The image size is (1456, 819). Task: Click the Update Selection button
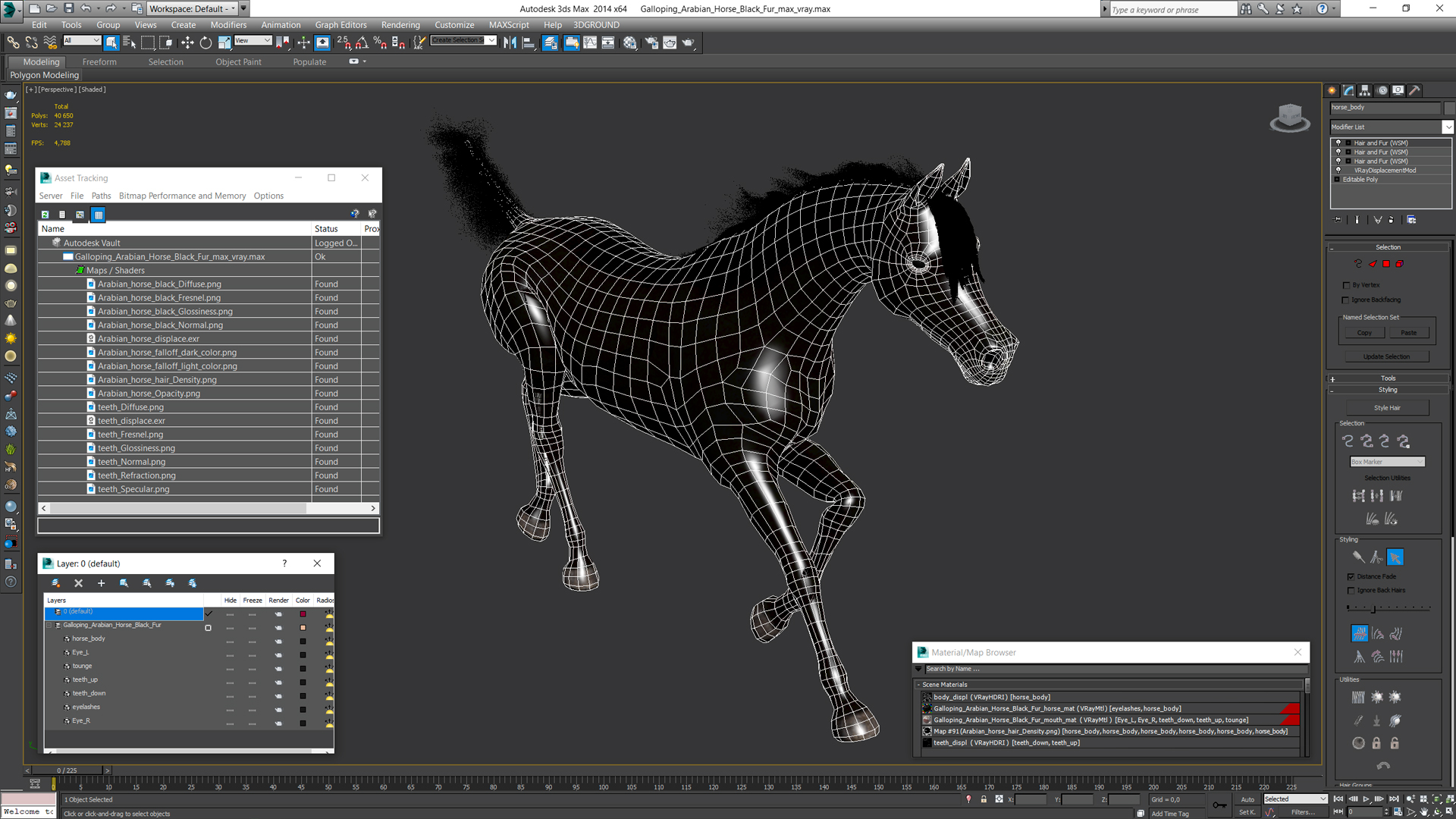click(x=1386, y=356)
